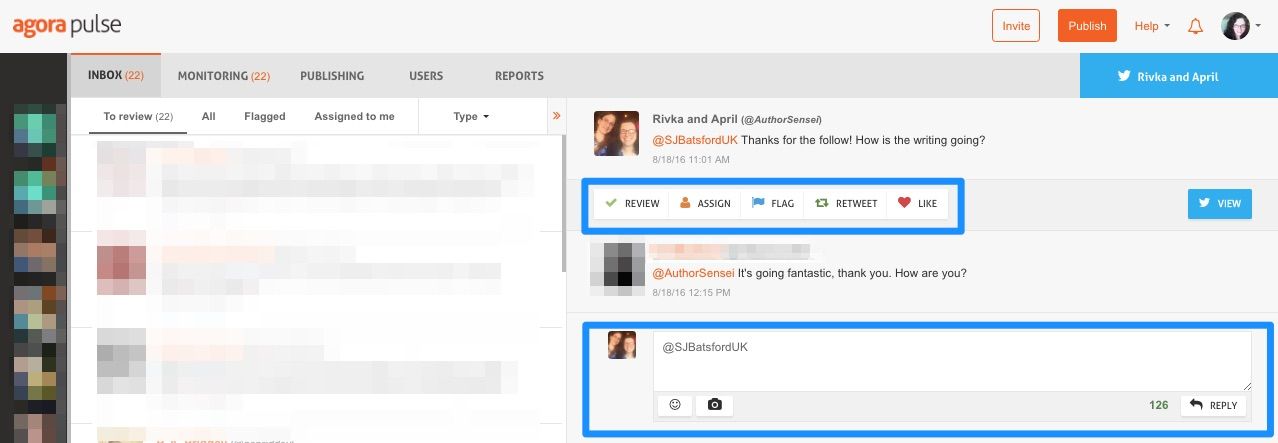Open the Users tab
1278x443 pixels.
coord(426,75)
